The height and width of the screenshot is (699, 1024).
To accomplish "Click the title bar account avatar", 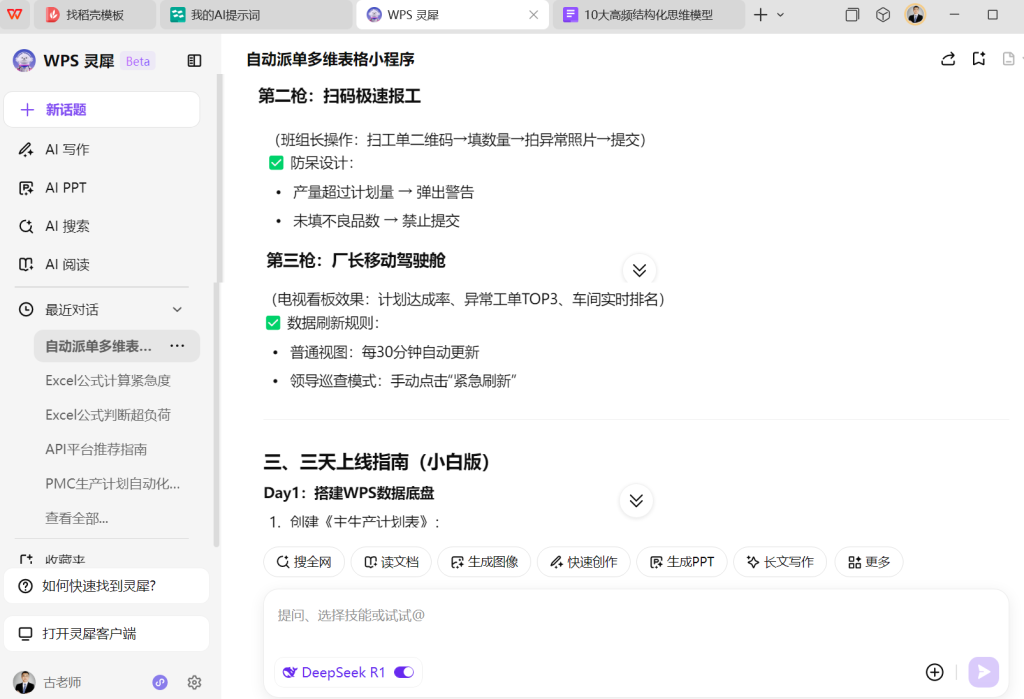I will pyautogui.click(x=916, y=14).
